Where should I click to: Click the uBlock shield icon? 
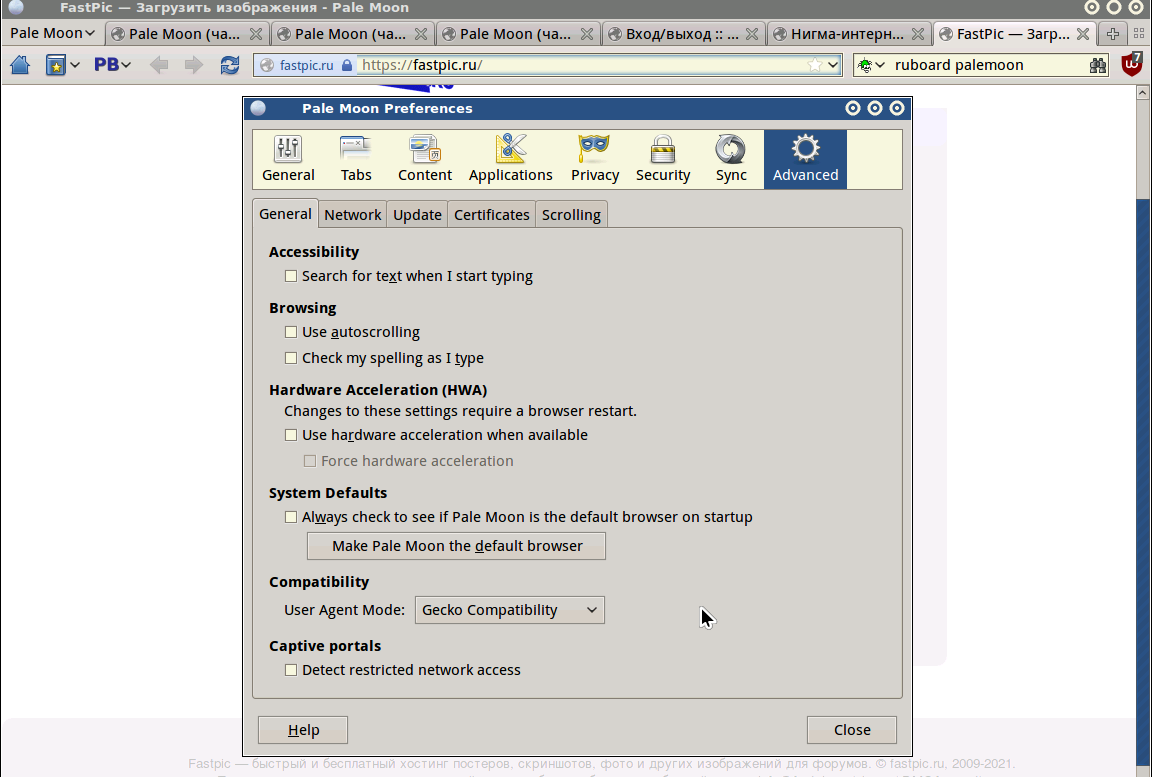[x=1131, y=65]
